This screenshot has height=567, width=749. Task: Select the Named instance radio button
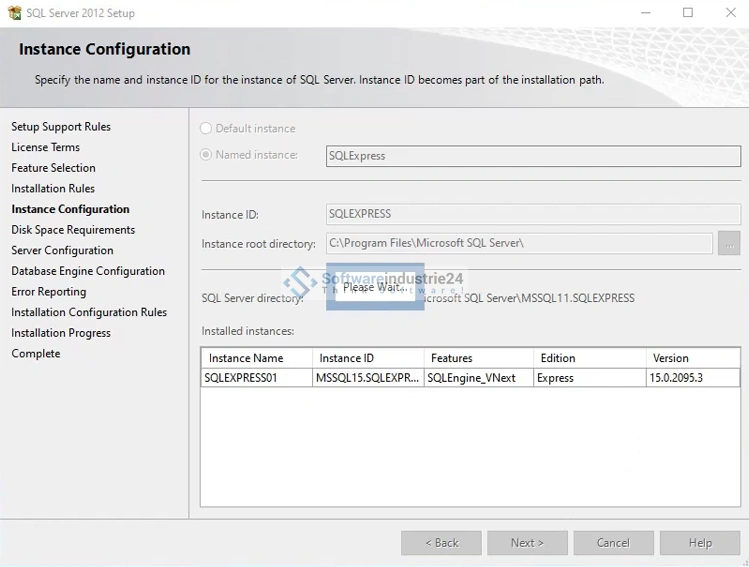(x=206, y=155)
